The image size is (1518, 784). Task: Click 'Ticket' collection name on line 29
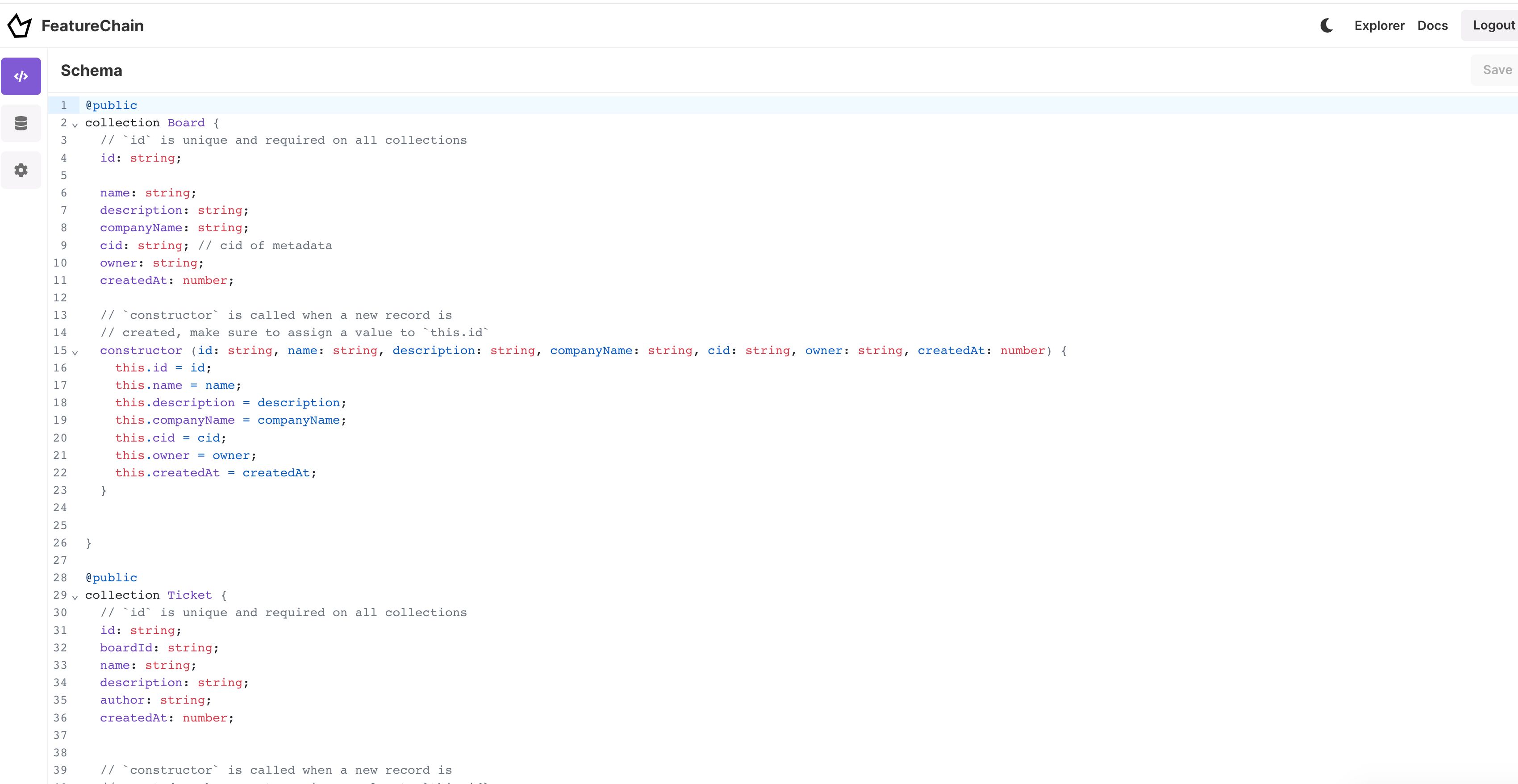(190, 596)
